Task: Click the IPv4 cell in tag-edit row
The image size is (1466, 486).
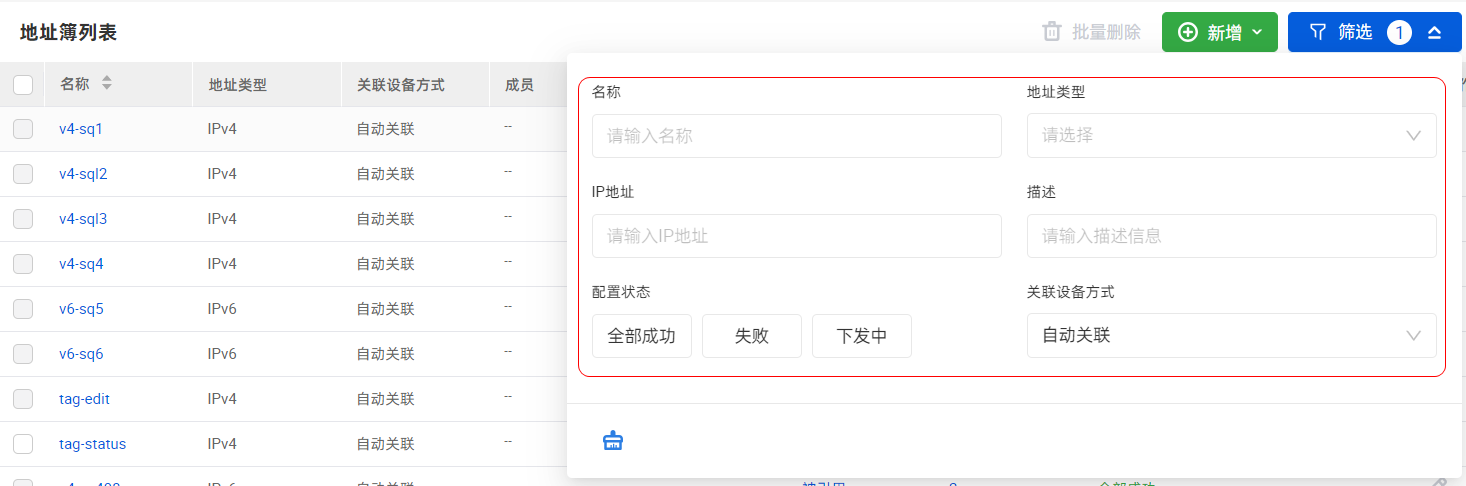Action: click(222, 399)
